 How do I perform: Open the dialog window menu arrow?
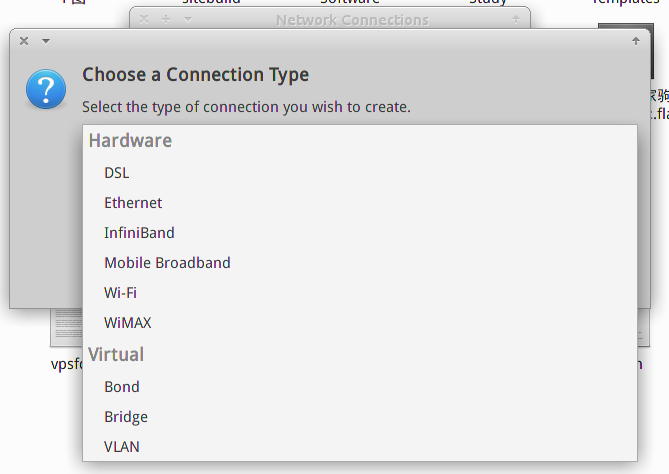(x=46, y=41)
